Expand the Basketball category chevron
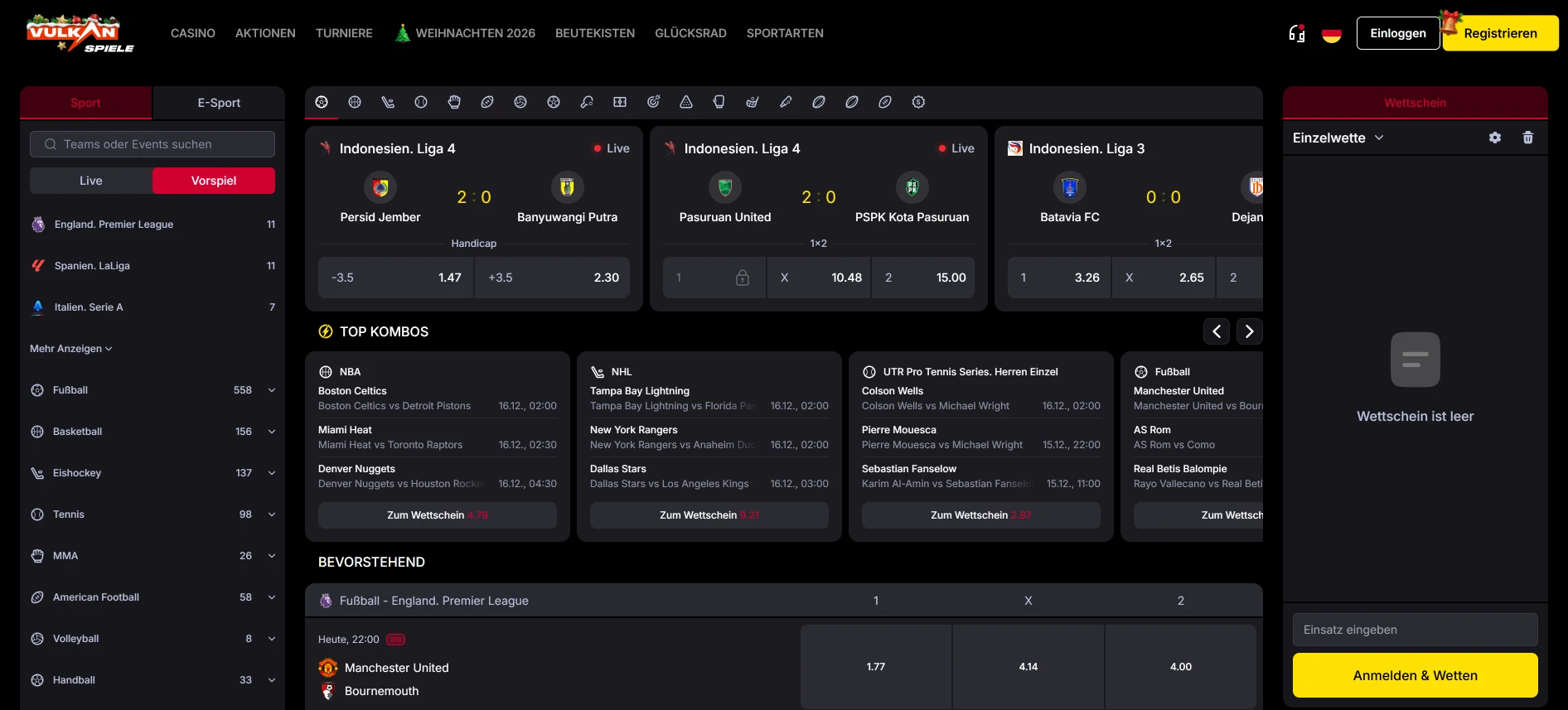 [272, 432]
